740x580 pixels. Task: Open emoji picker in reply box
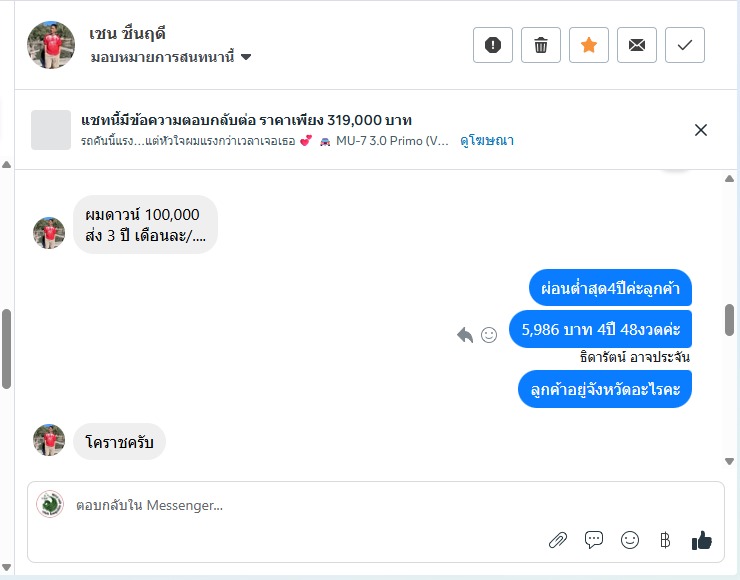pos(630,539)
